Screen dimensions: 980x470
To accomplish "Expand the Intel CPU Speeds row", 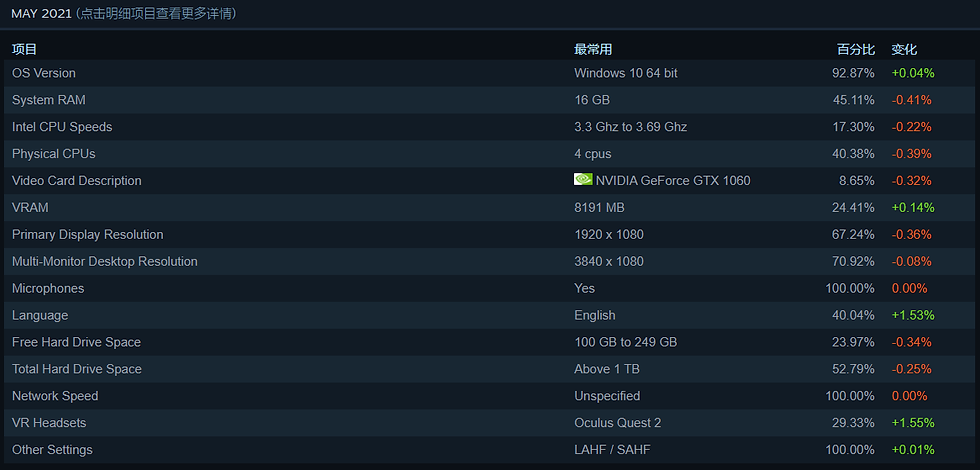I will coord(490,127).
